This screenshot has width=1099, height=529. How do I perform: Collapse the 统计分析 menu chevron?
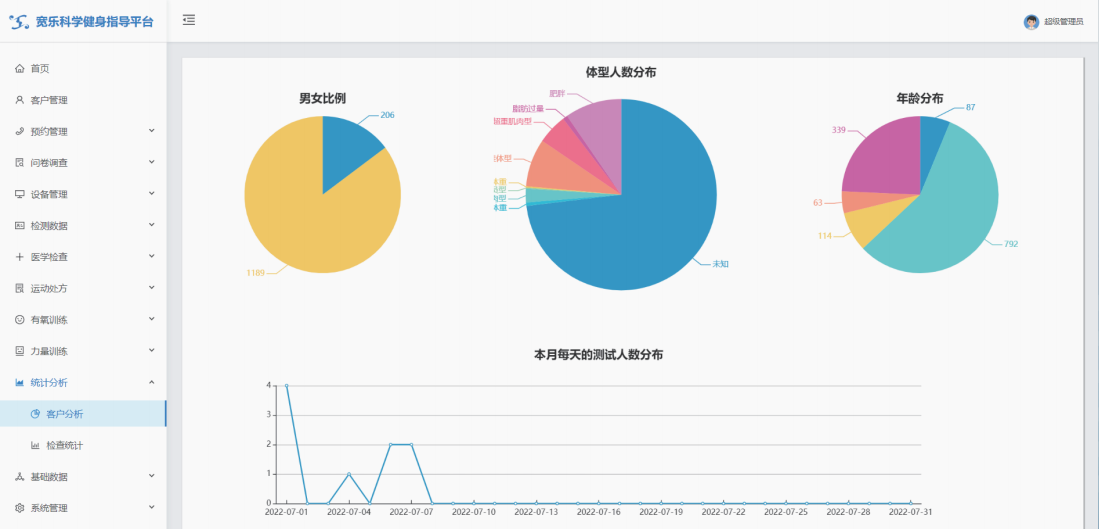(151, 382)
